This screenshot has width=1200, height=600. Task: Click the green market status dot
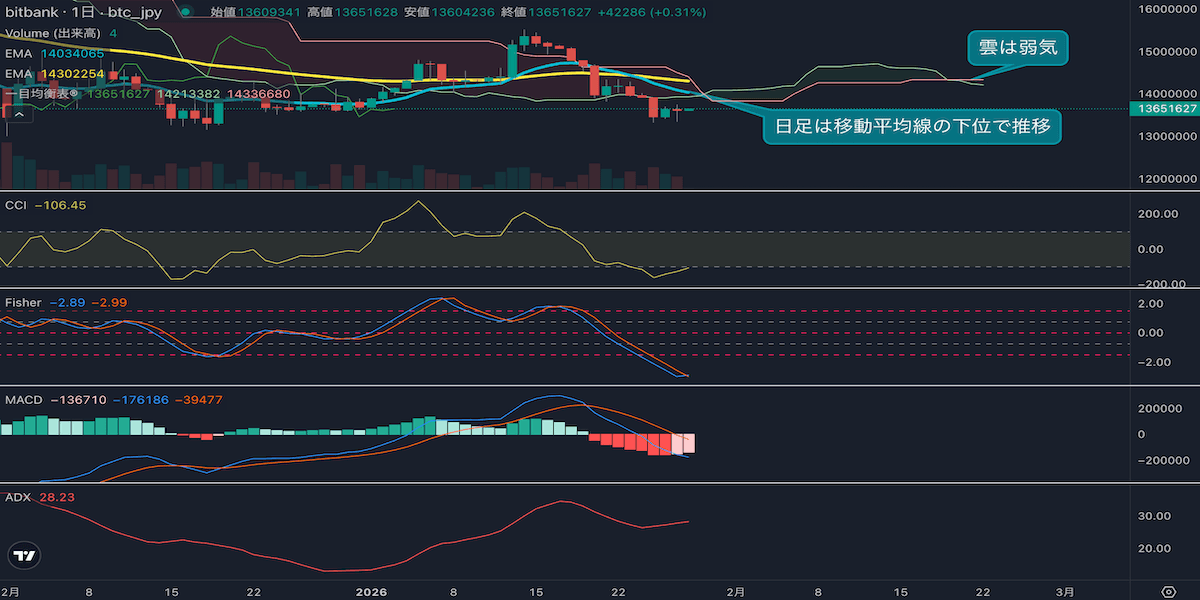tap(186, 12)
